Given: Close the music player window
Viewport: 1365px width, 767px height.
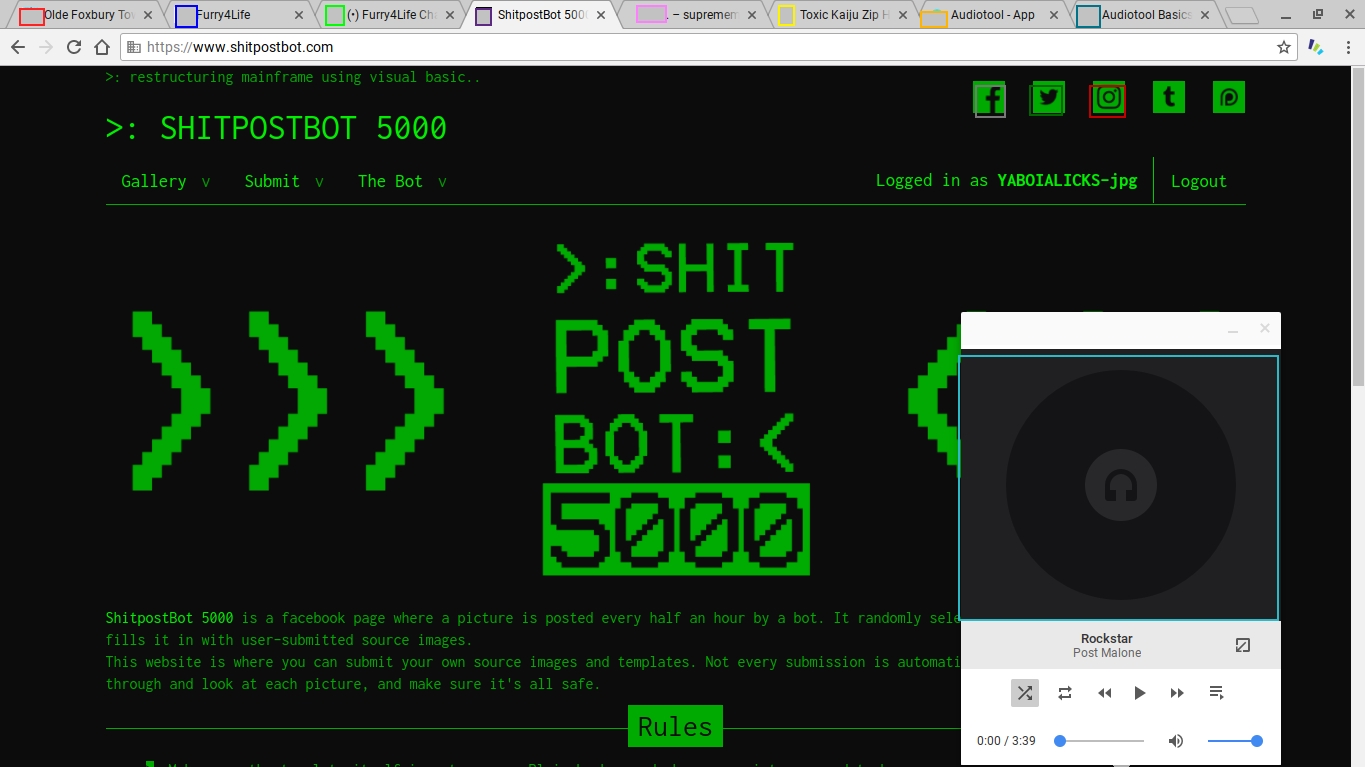Looking at the screenshot, I should [1264, 328].
